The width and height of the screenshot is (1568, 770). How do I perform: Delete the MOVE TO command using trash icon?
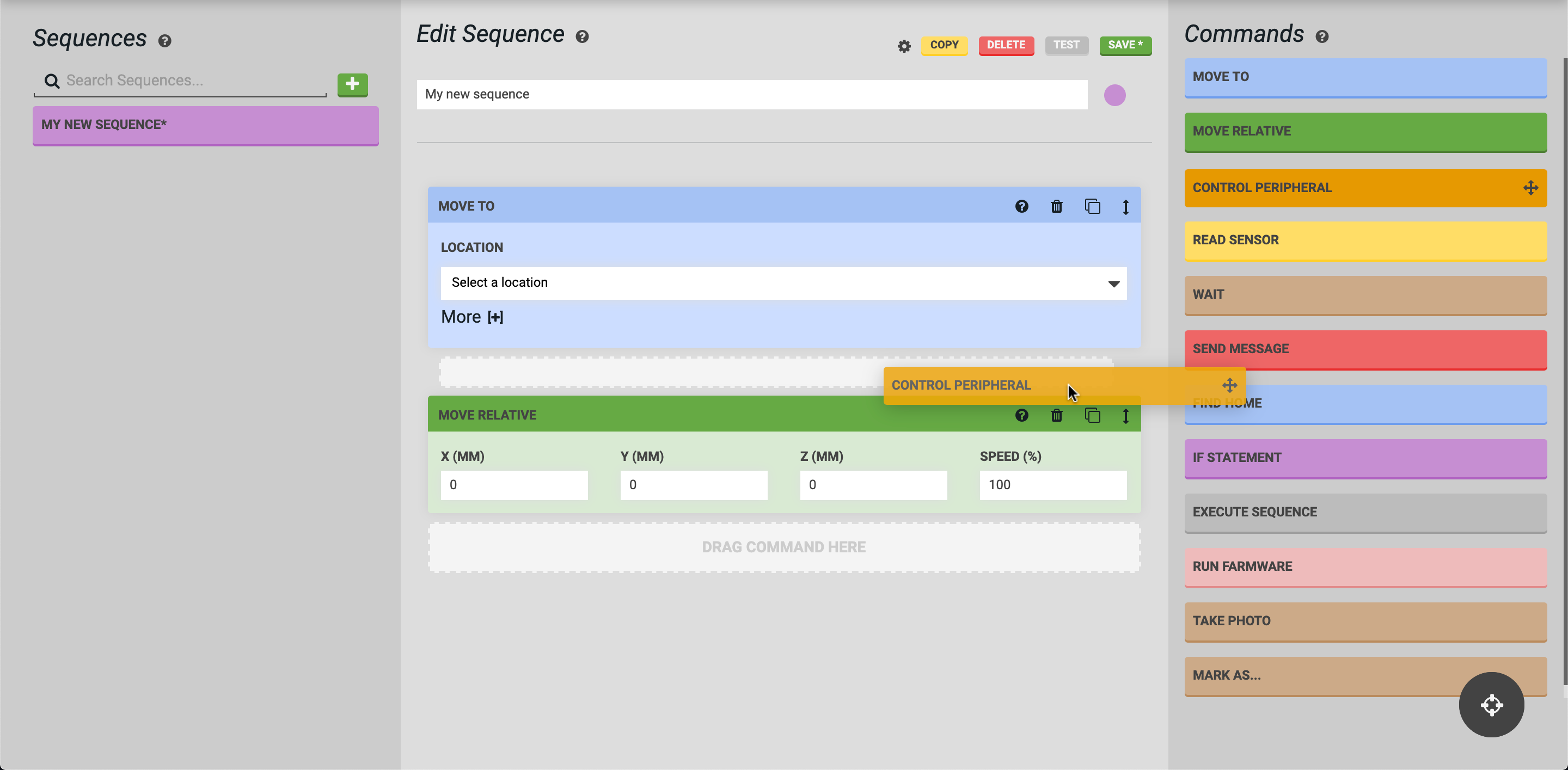point(1056,206)
